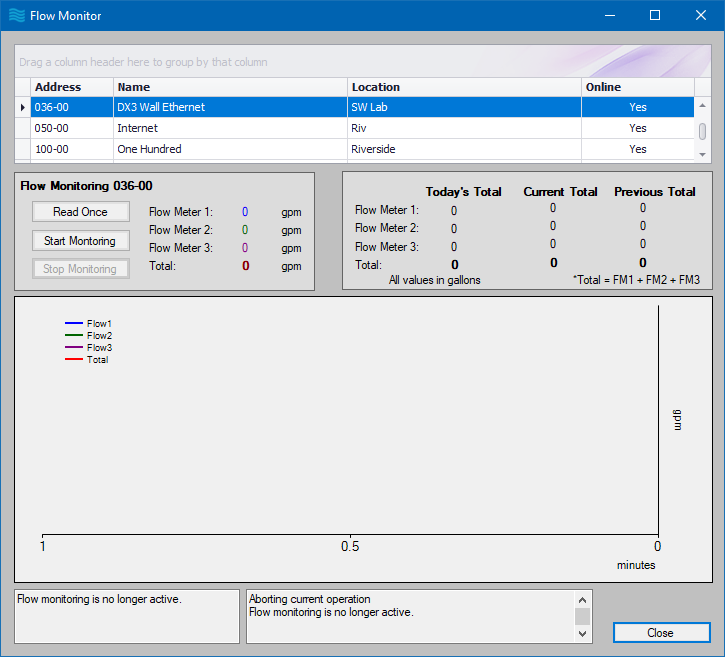Click the Yes online cell for 100-00
This screenshot has width=725, height=657.
(638, 149)
